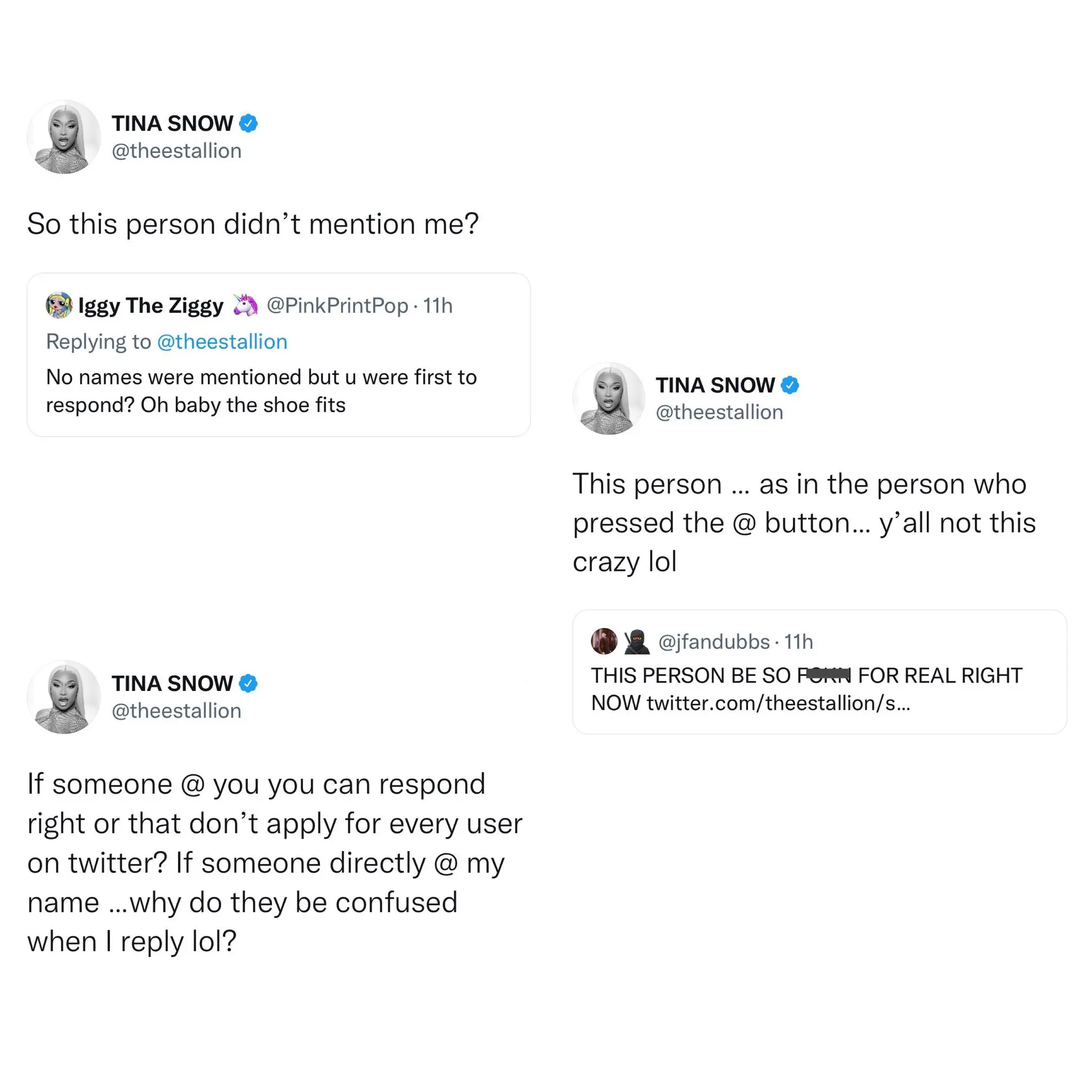Click the @jfandubbs handle
This screenshot has width=1092, height=1092.
coord(714,641)
